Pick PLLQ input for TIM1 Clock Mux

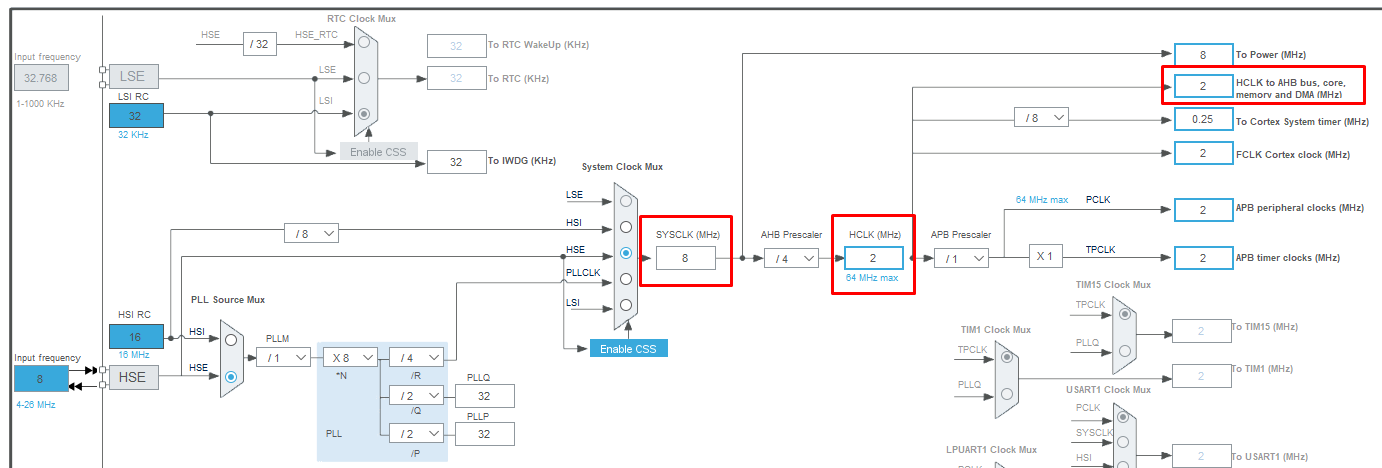tap(1007, 396)
